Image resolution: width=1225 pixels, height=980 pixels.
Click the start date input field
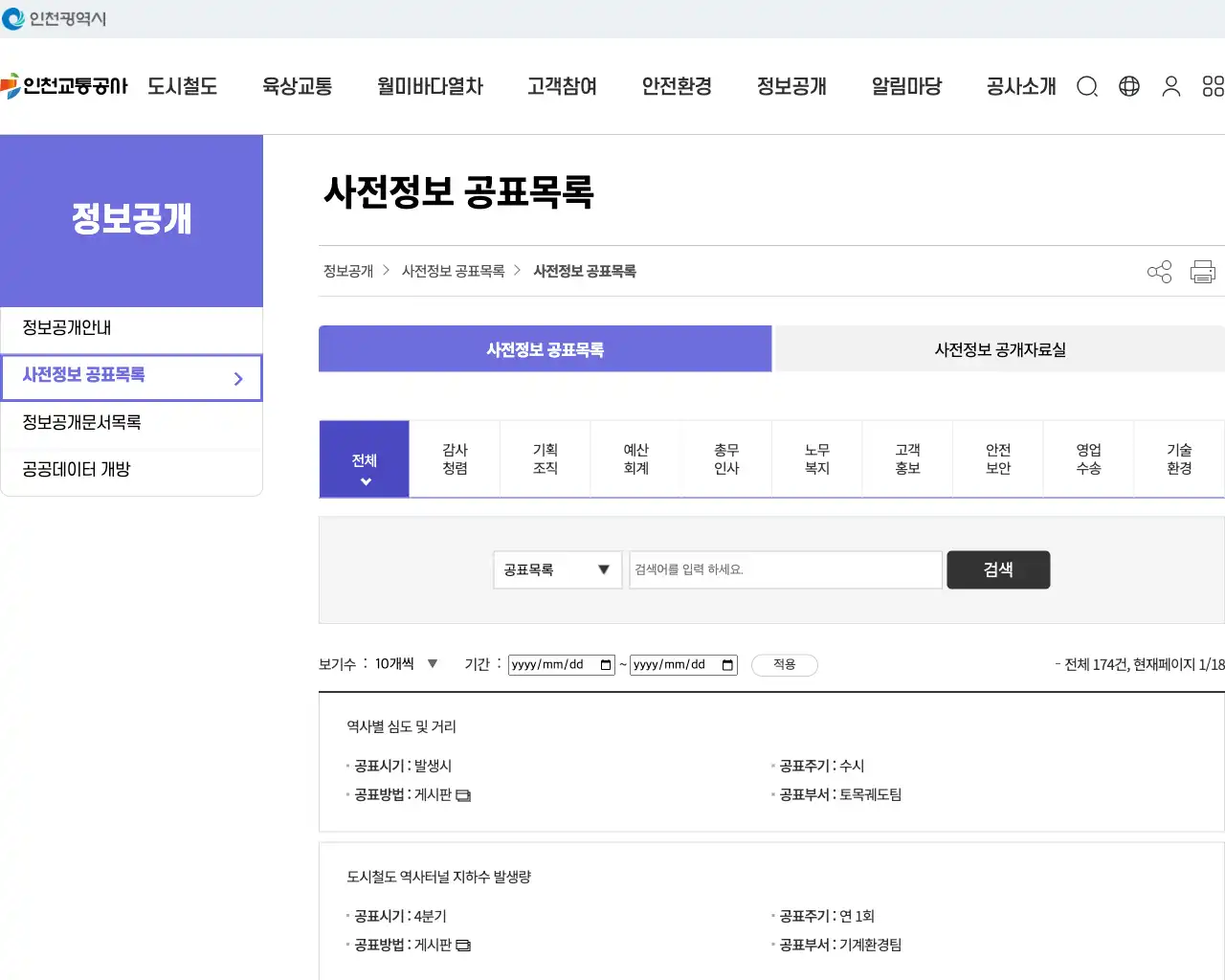point(562,665)
